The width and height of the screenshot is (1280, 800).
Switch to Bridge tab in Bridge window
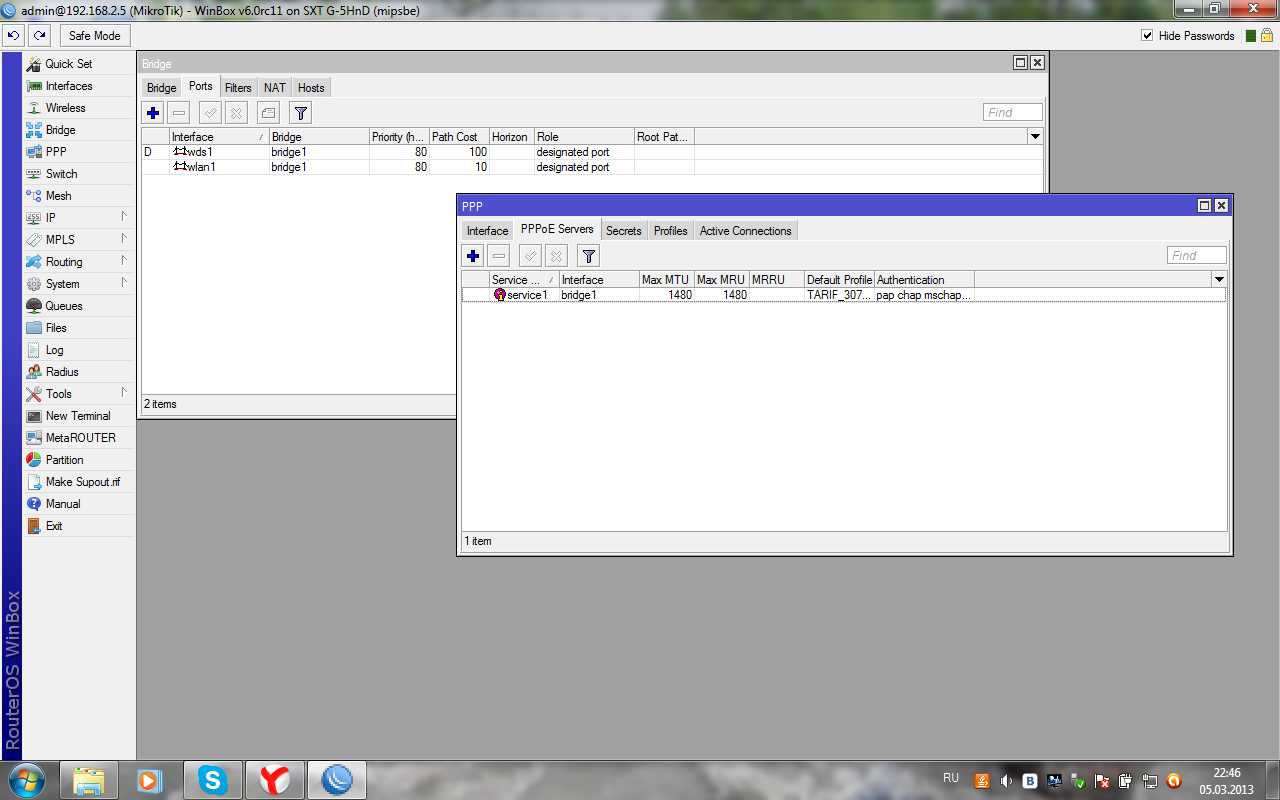(x=162, y=88)
